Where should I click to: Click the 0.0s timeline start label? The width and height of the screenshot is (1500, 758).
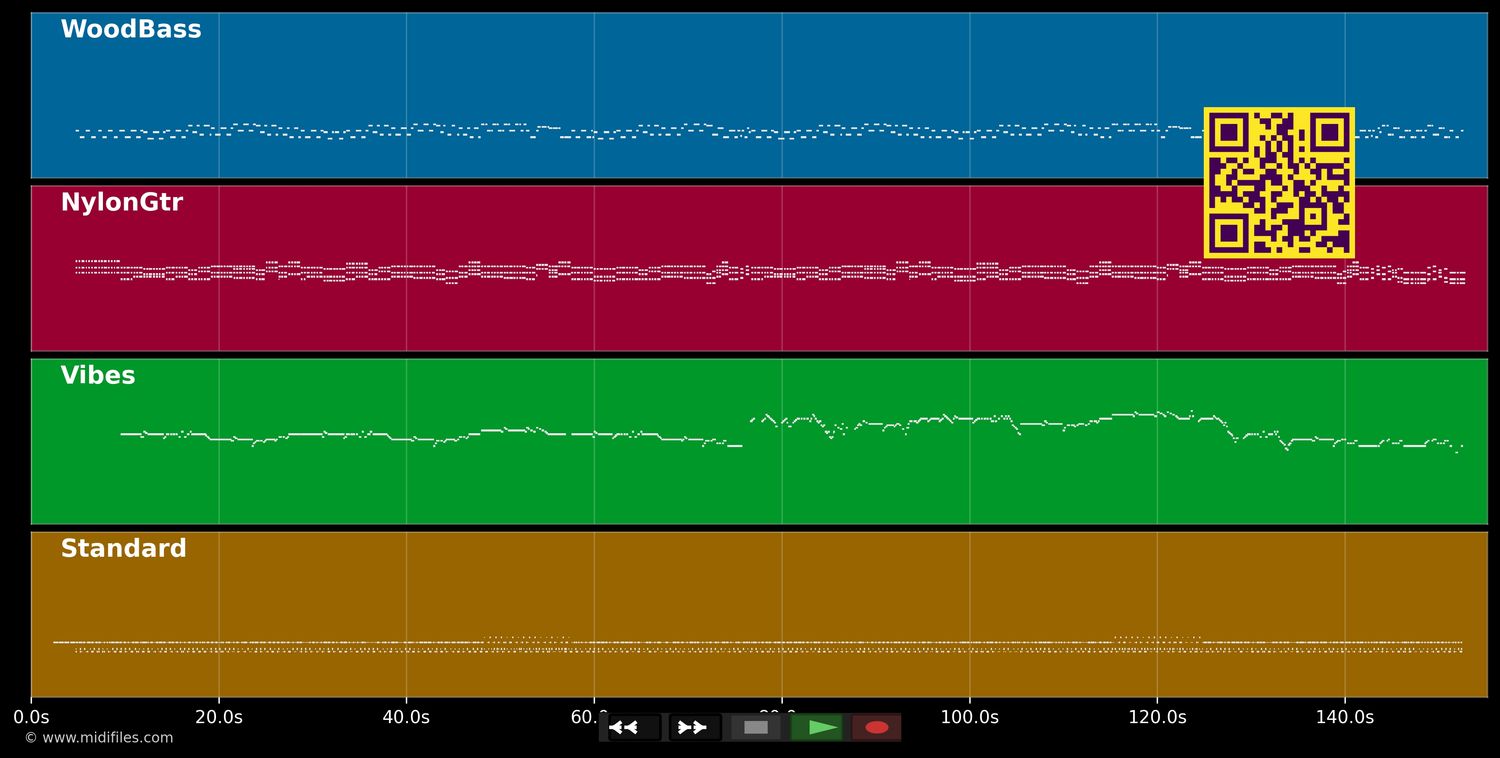click(x=31, y=717)
